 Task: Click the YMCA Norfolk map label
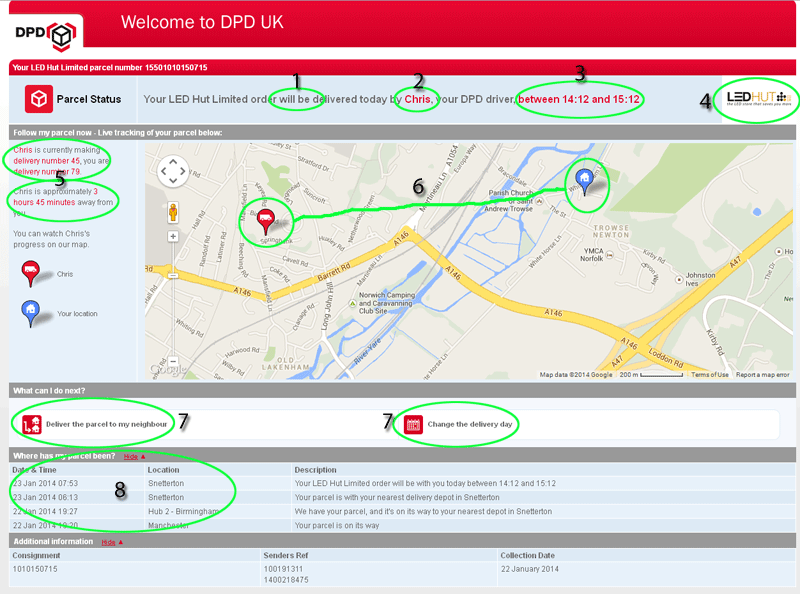tap(592, 255)
